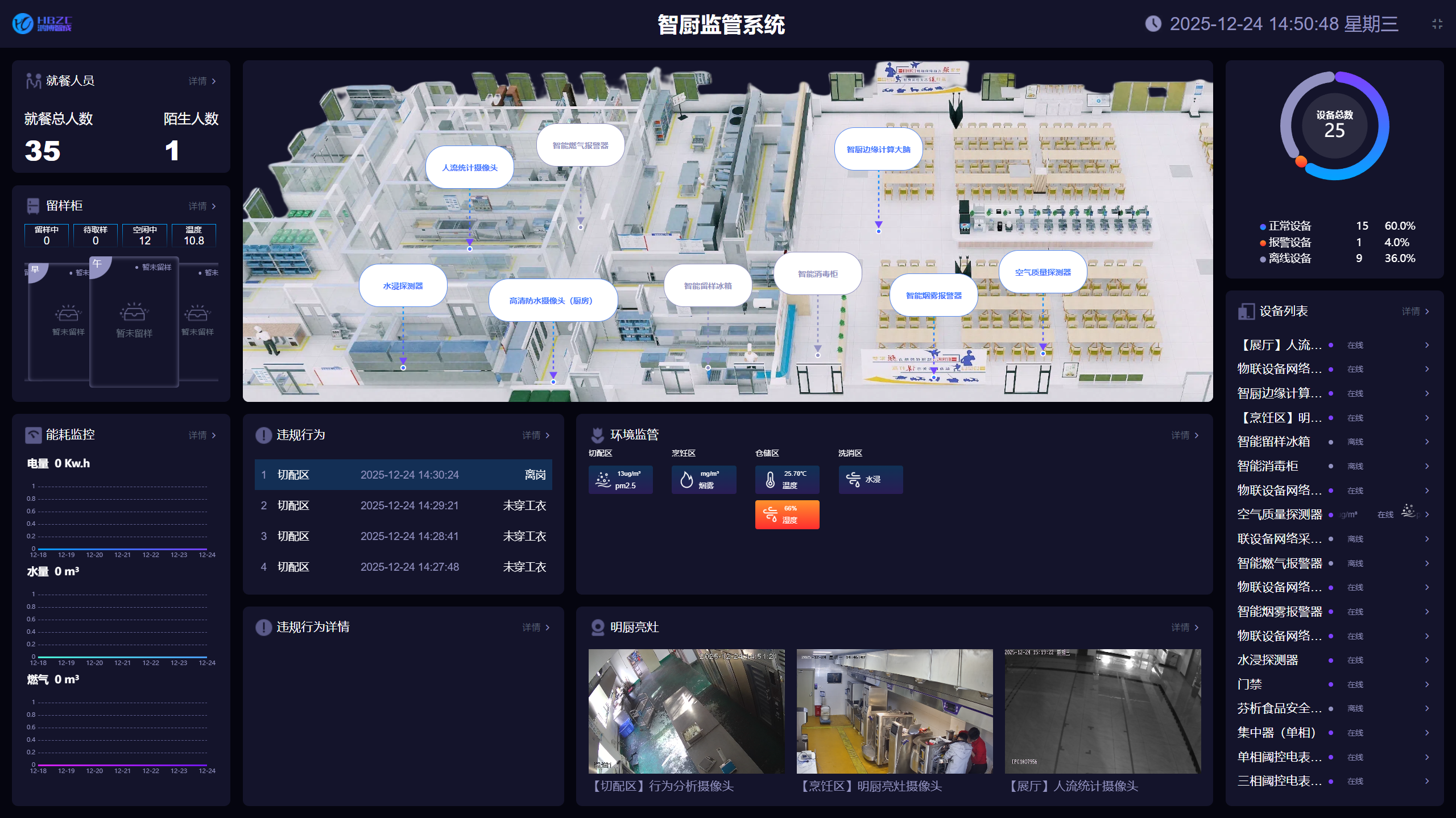Click the 能耗监控 panel meter icon
1456x818 pixels.
(33, 435)
